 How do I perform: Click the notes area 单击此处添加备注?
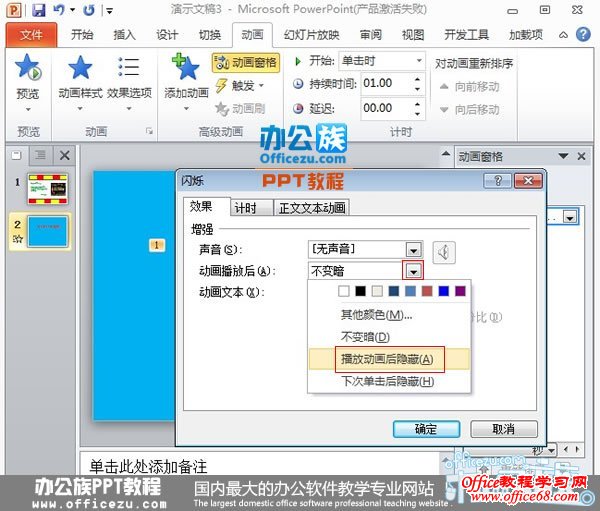(x=148, y=466)
